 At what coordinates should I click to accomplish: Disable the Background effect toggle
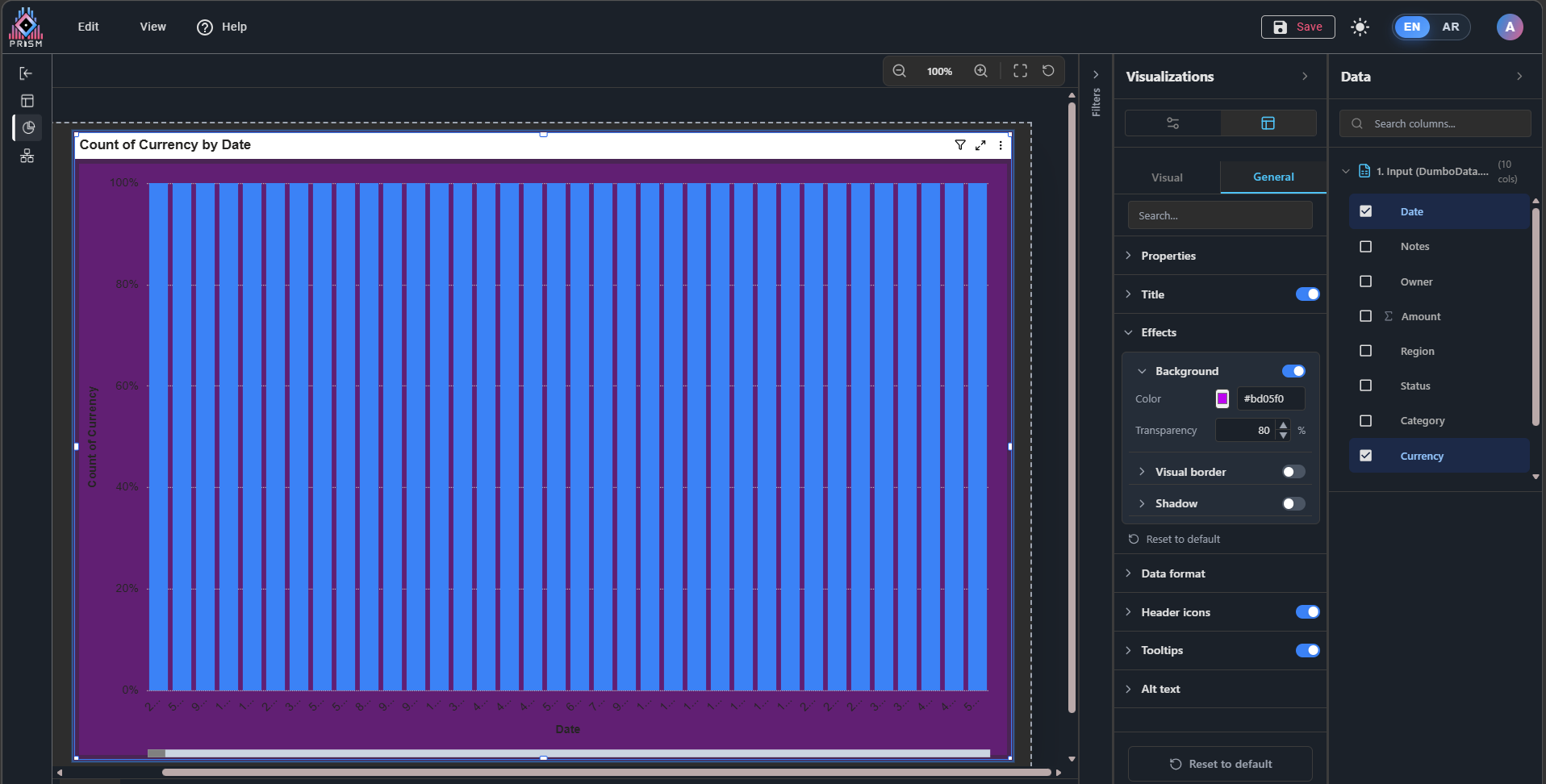click(1293, 371)
